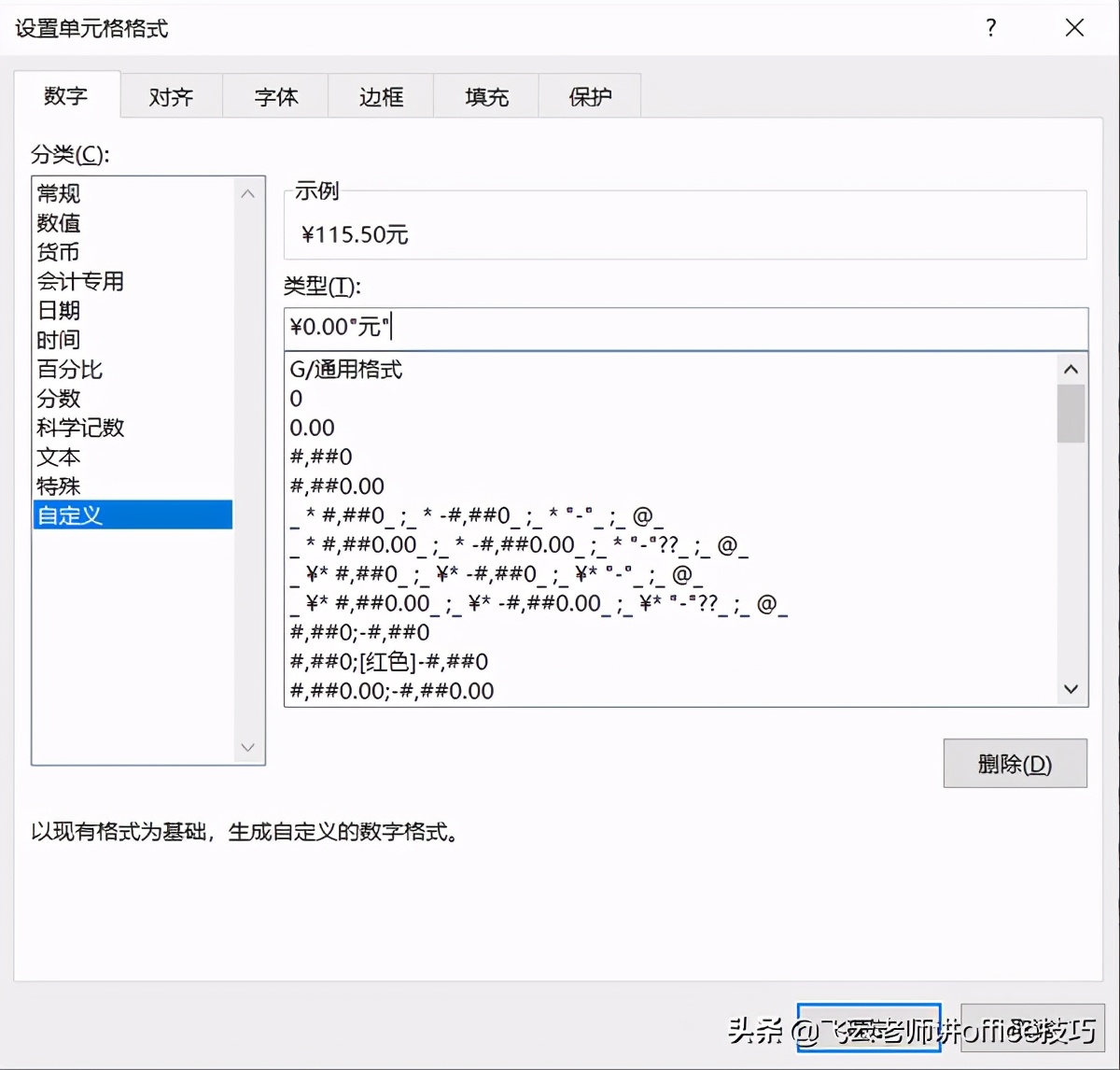Select the 特殊 category
Screen dimensions: 1120x1070
click(x=133, y=486)
